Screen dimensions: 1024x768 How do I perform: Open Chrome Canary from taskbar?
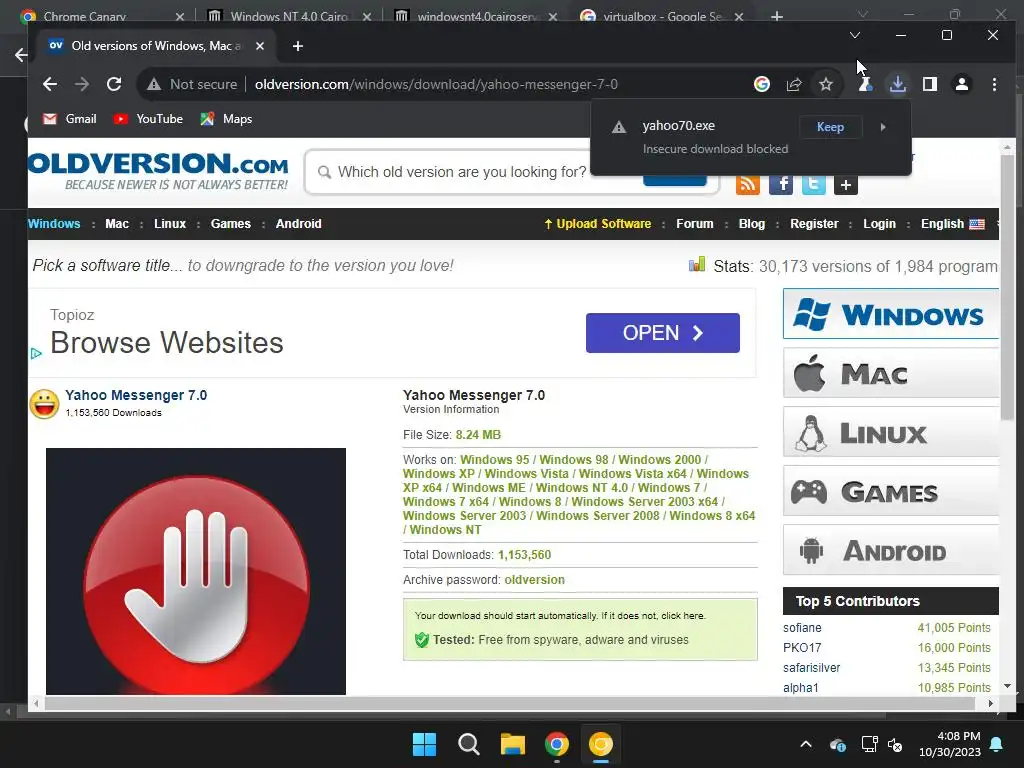pyautogui.click(x=600, y=744)
